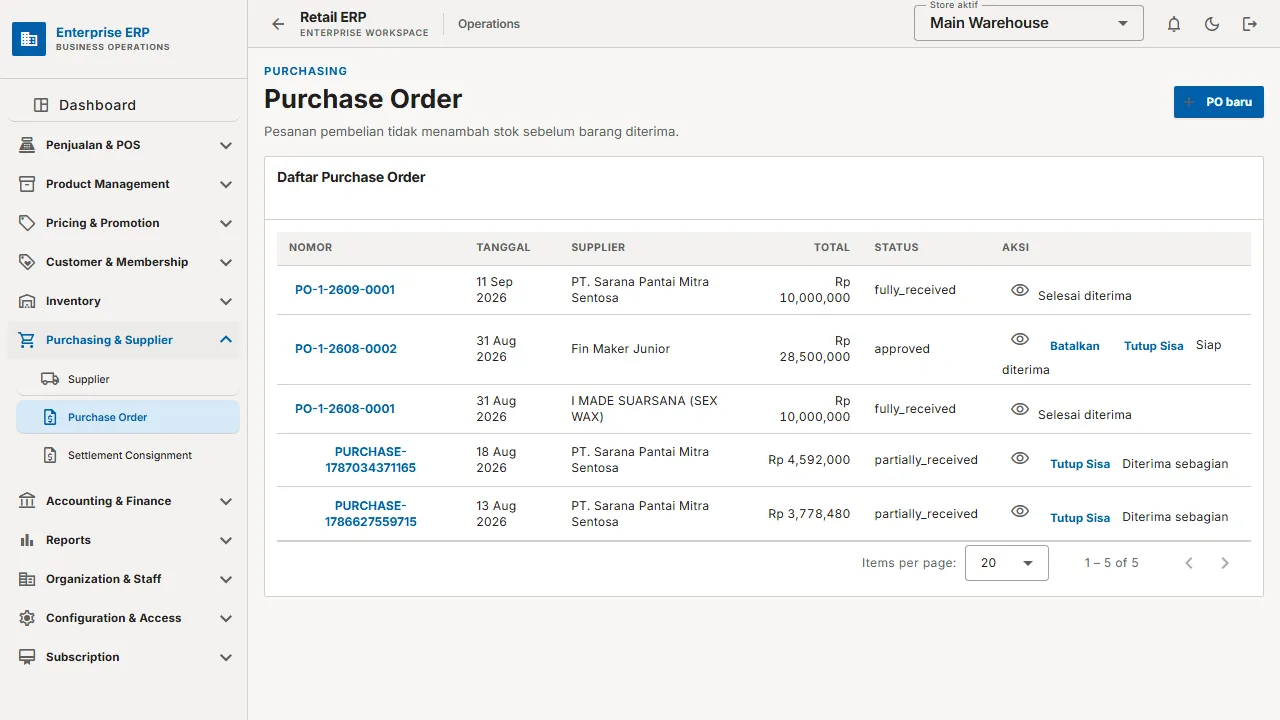This screenshot has width=1280, height=720.
Task: Click the Dashboard layout icon
Action: 41,105
